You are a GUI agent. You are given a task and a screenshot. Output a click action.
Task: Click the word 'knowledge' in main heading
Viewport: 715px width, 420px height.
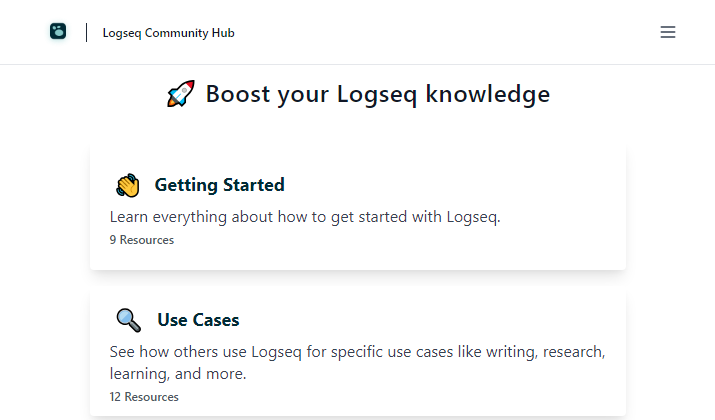point(487,94)
